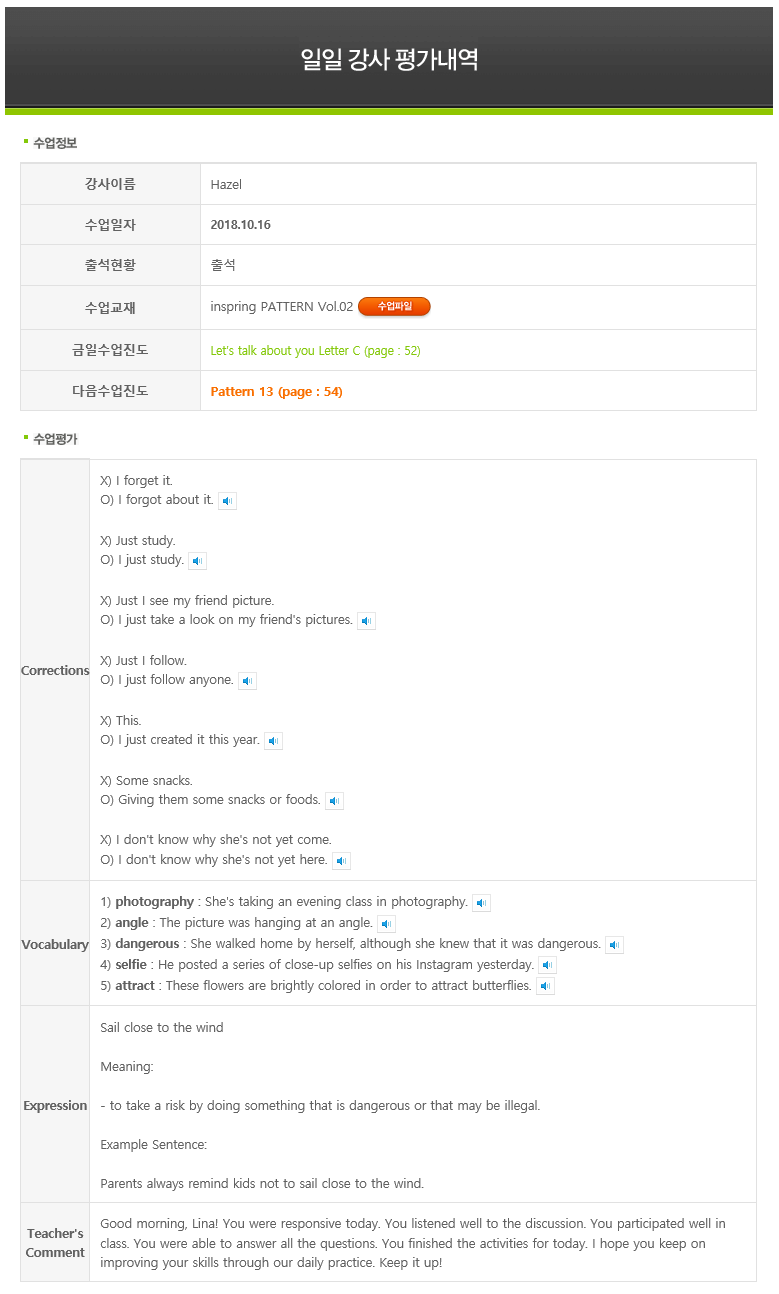Play the dangerous vocabulary sentence audio
The width and height of the screenshot is (779, 1294).
point(615,945)
